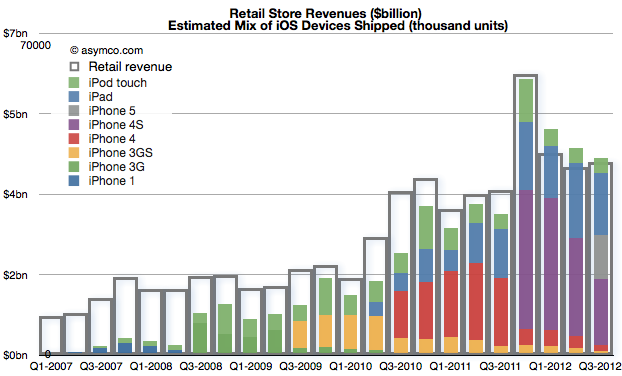Click the $7bn y-axis label
The height and width of the screenshot is (376, 622).
pyautogui.click(x=15, y=33)
